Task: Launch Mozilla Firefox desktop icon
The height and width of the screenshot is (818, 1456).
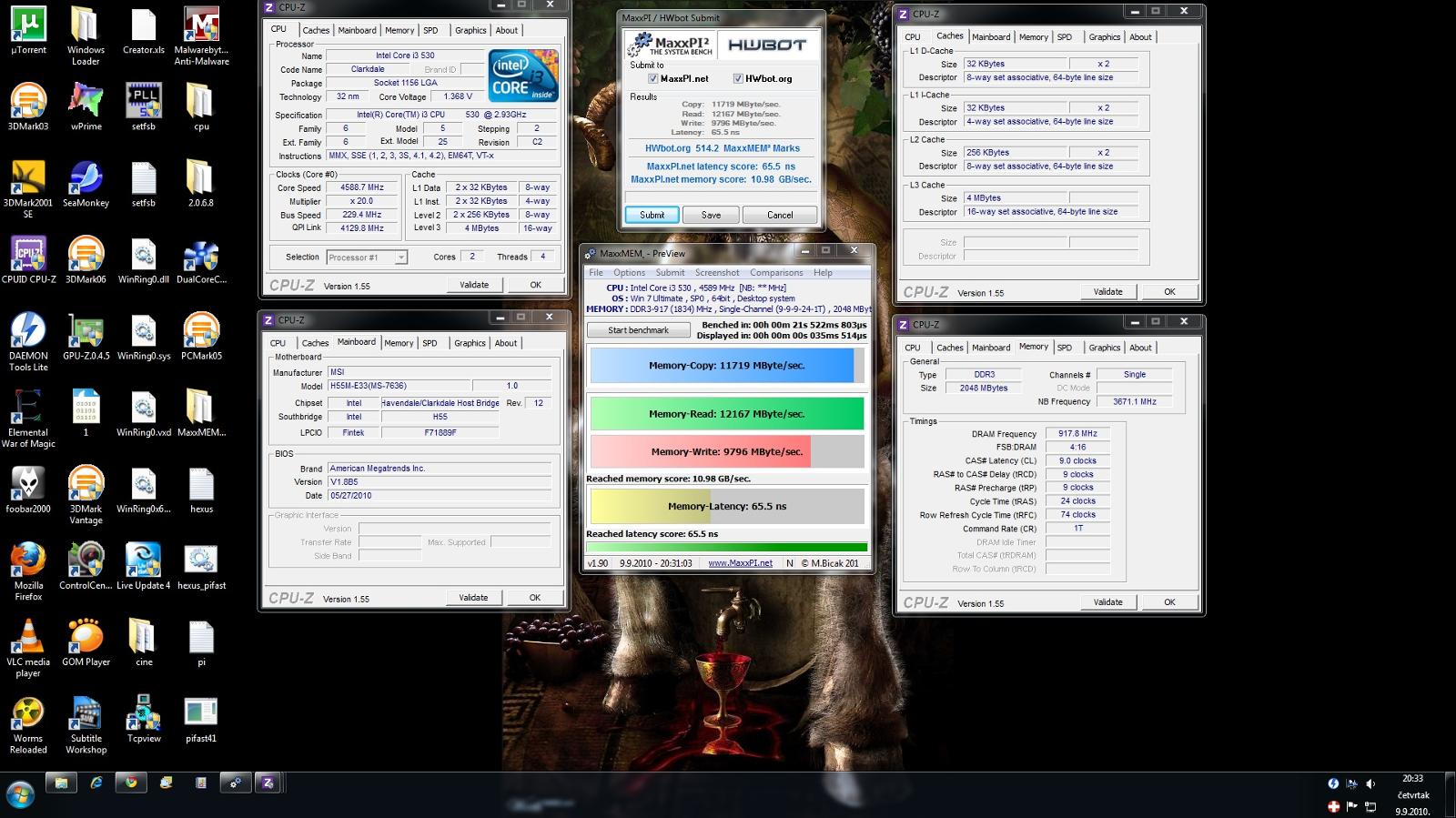Action: point(28,571)
